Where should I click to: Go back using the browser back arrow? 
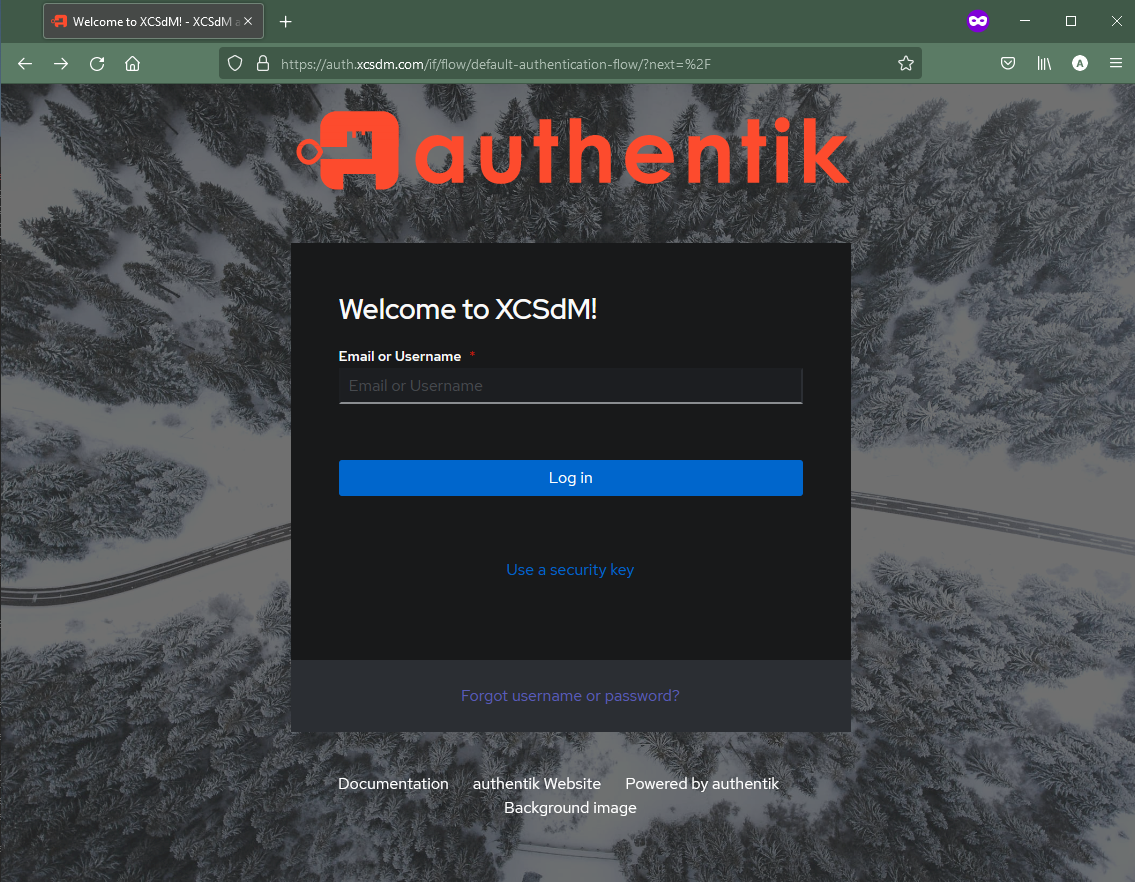(x=25, y=64)
